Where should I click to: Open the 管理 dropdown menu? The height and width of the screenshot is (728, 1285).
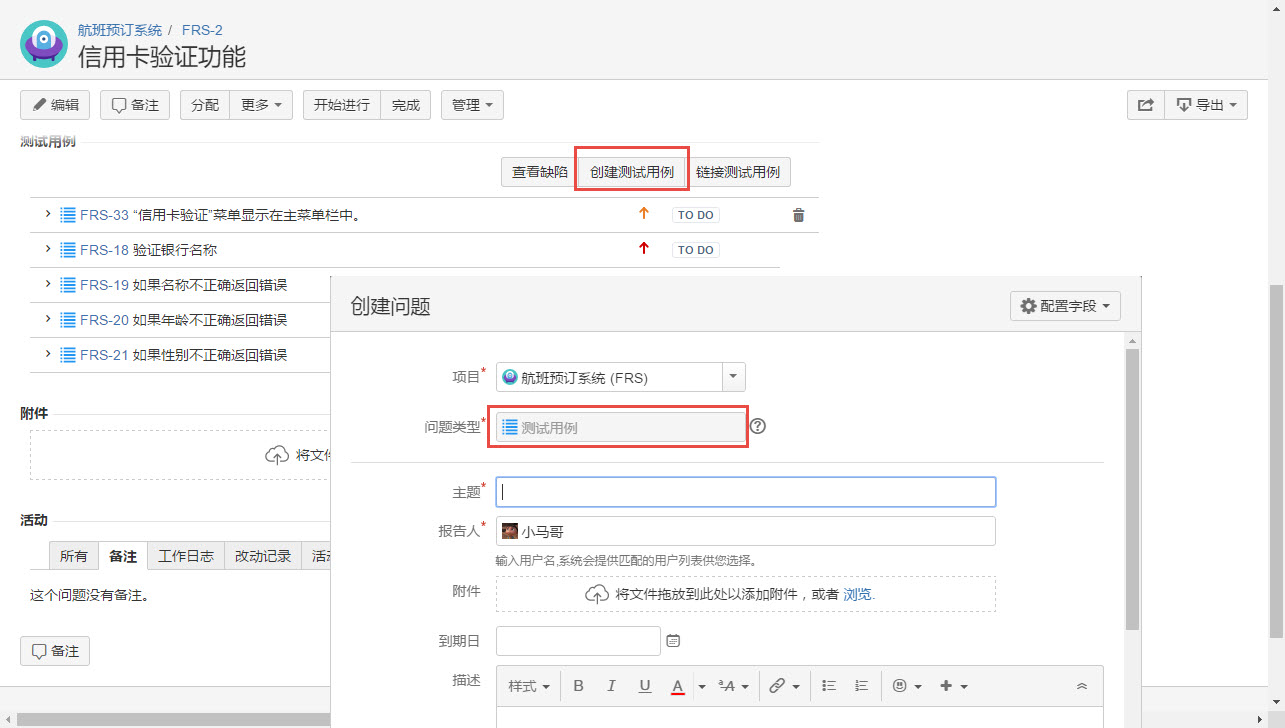[x=472, y=105]
